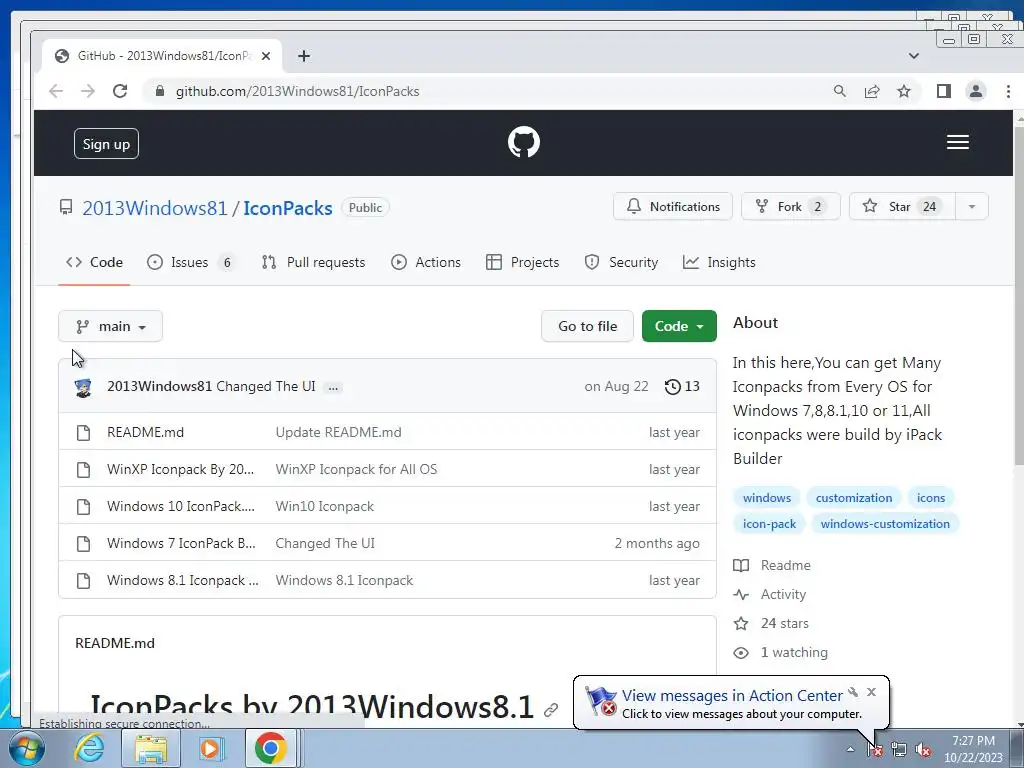Open the Chrome side panel icon
This screenshot has height=768, width=1024.
(x=944, y=91)
